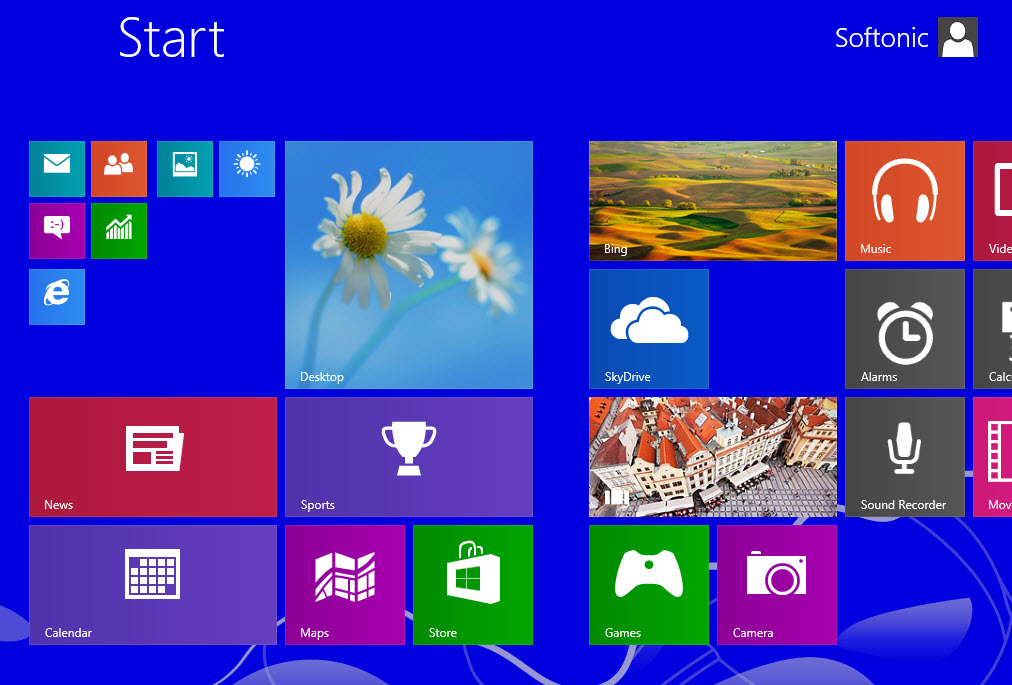Open the SkyDrive tile
The height and width of the screenshot is (685, 1012).
coord(649,329)
